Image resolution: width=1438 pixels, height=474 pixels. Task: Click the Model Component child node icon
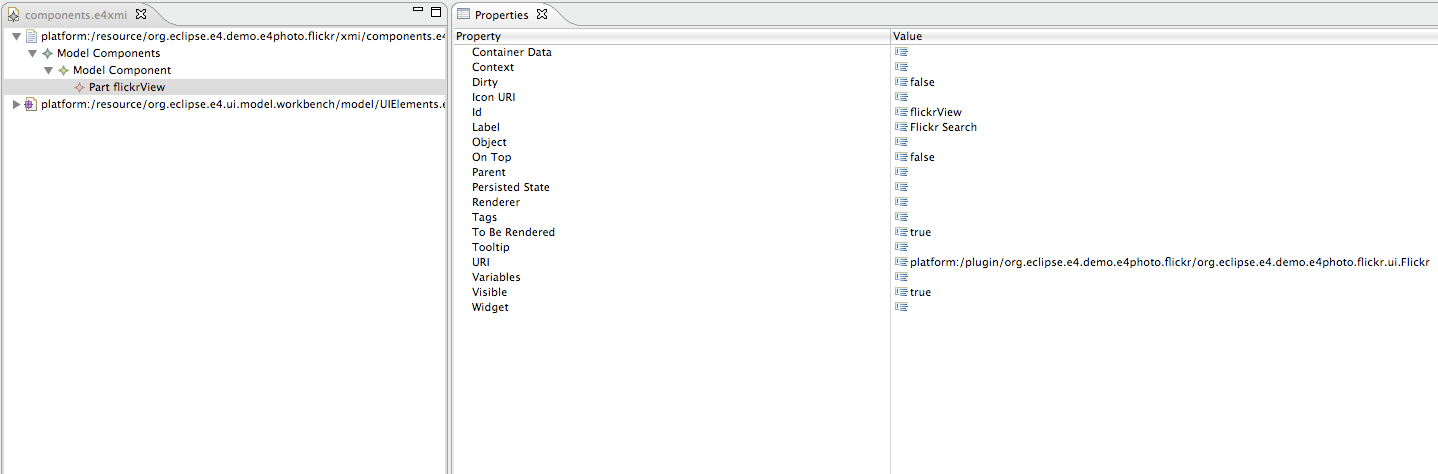pos(63,70)
